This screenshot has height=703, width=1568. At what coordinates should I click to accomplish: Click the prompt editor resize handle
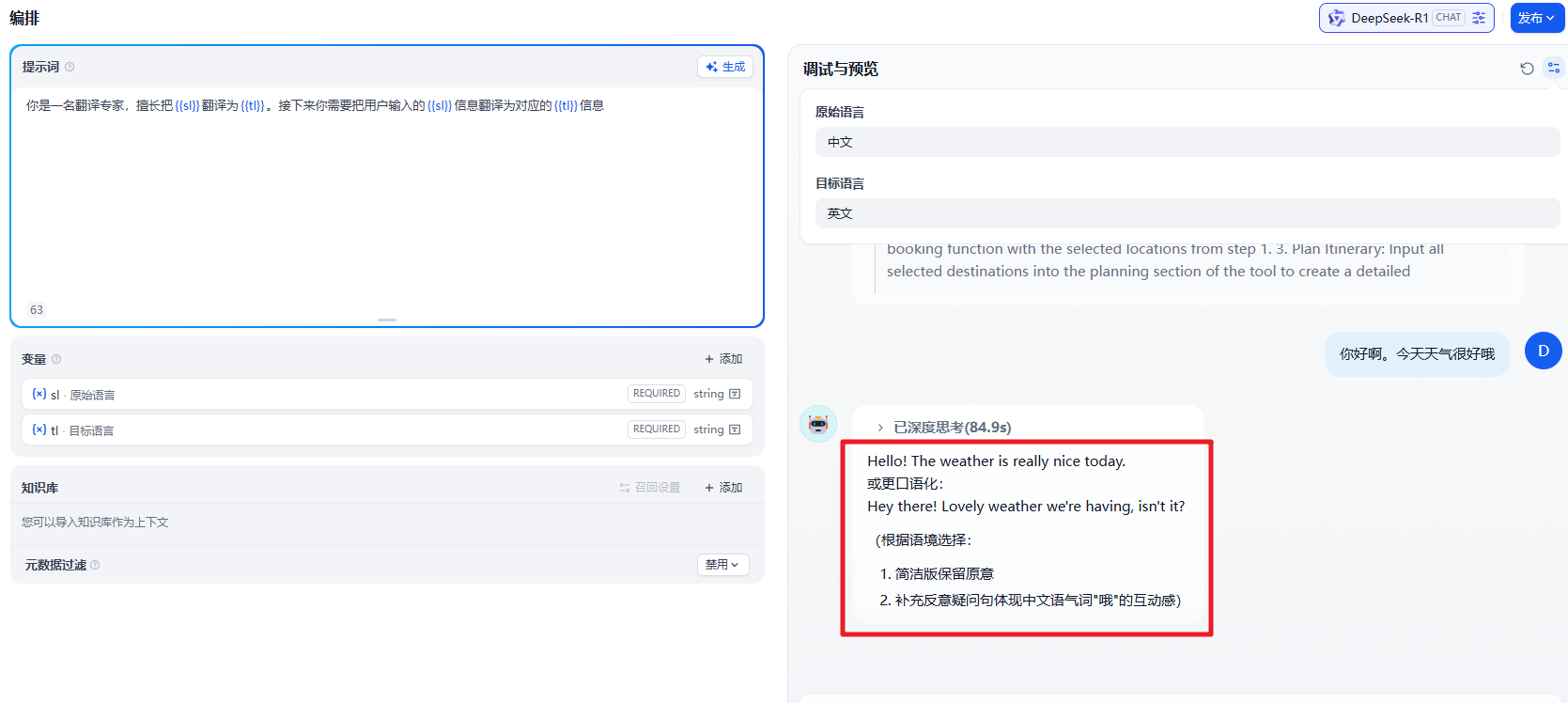pos(387,320)
